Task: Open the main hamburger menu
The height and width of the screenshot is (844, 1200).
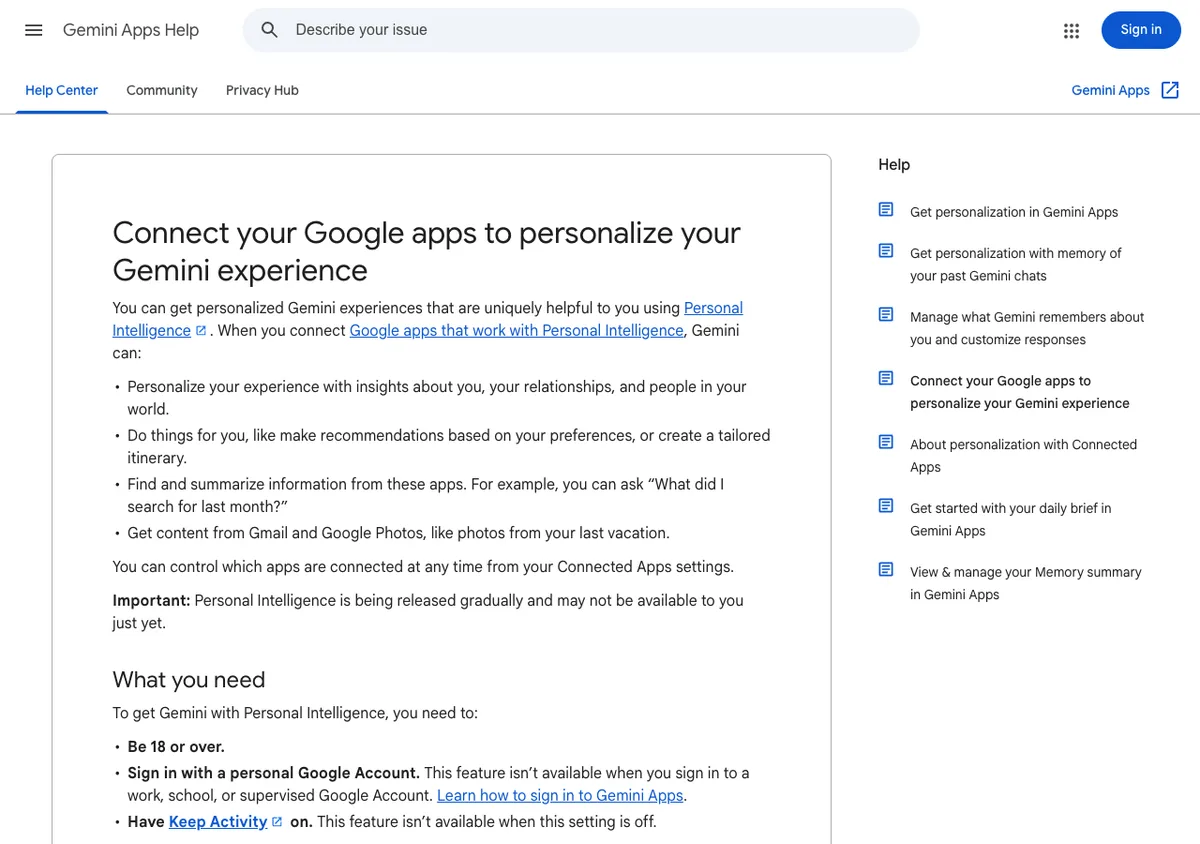Action: click(x=34, y=30)
